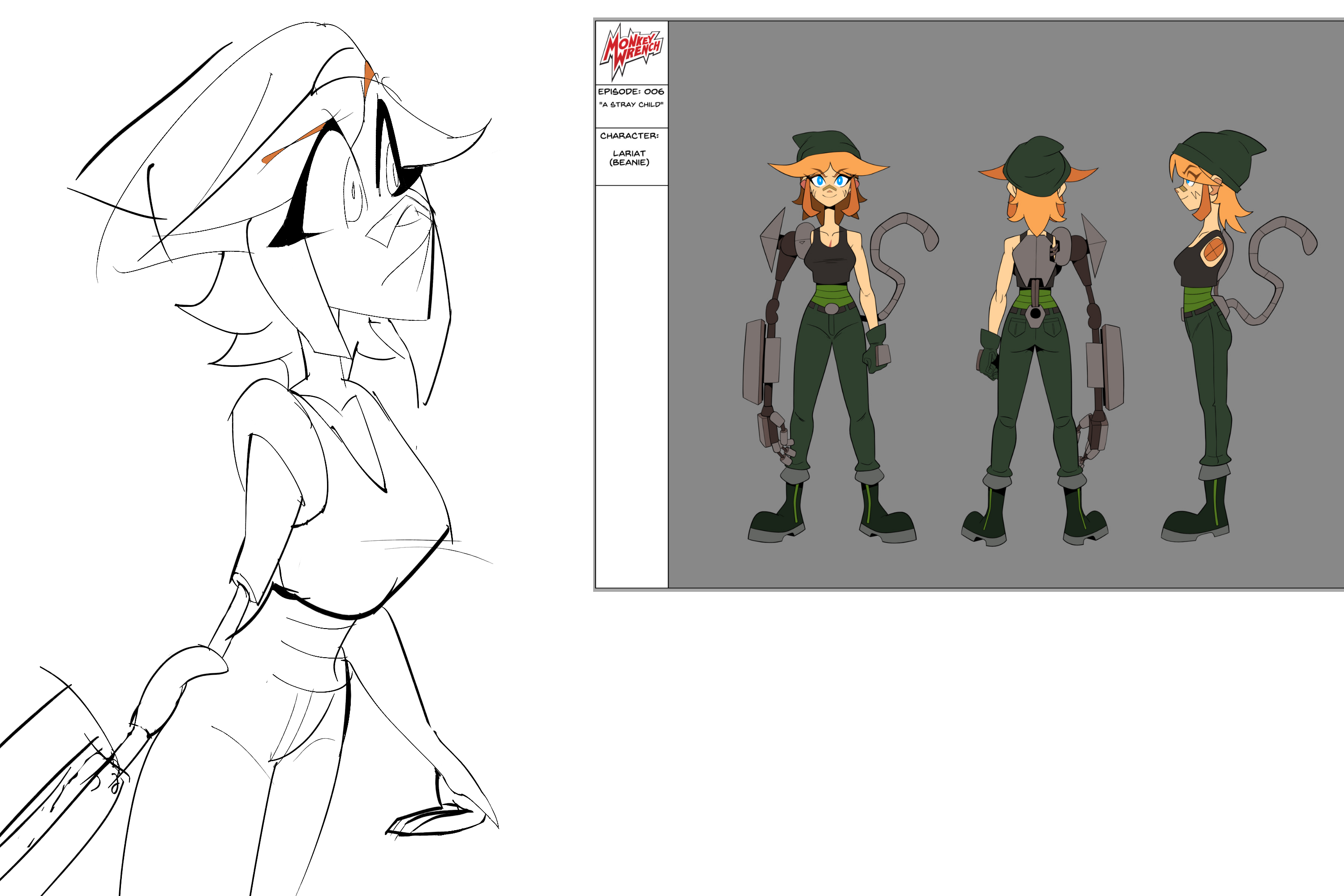Click the Monkey Wrench logo
The image size is (1344, 896).
[x=631, y=52]
